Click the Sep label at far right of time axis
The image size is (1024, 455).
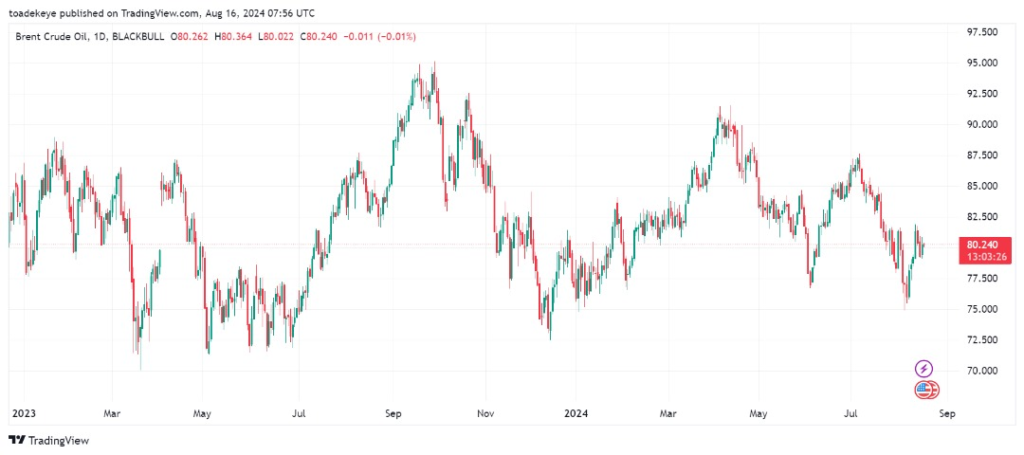[x=948, y=412]
